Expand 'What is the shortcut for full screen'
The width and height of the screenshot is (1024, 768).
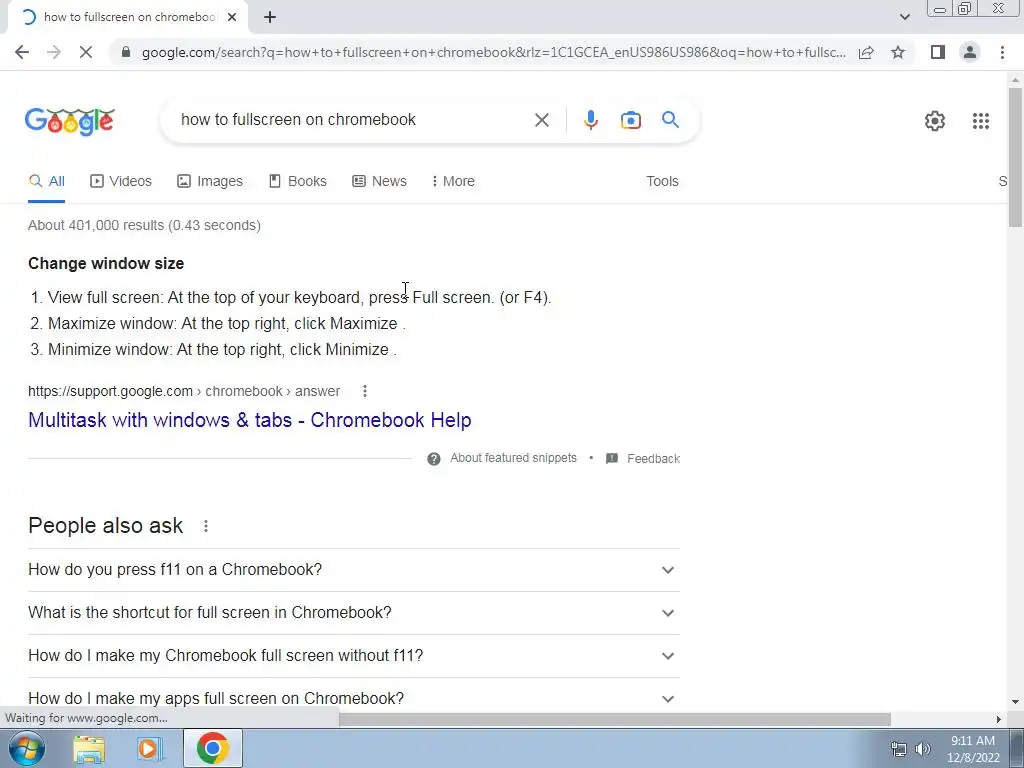coord(354,613)
